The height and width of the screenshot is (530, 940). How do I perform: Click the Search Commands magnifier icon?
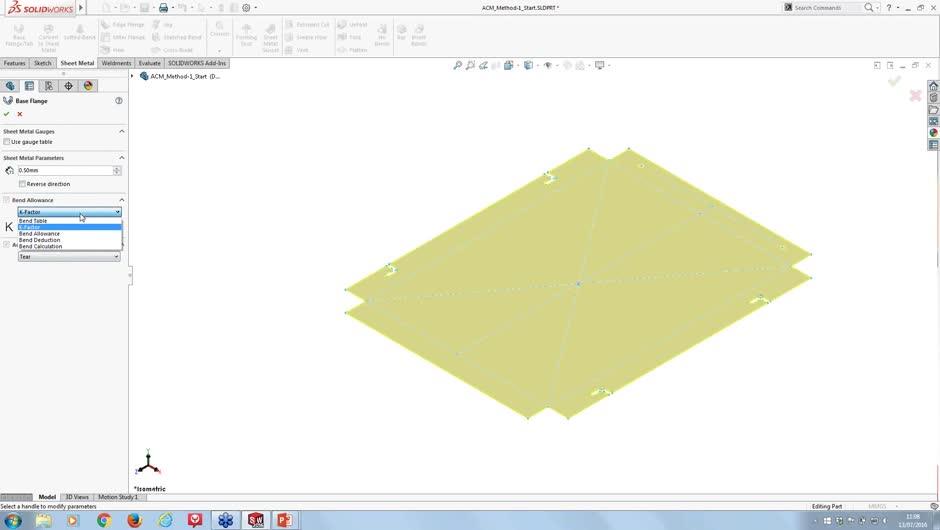click(869, 7)
